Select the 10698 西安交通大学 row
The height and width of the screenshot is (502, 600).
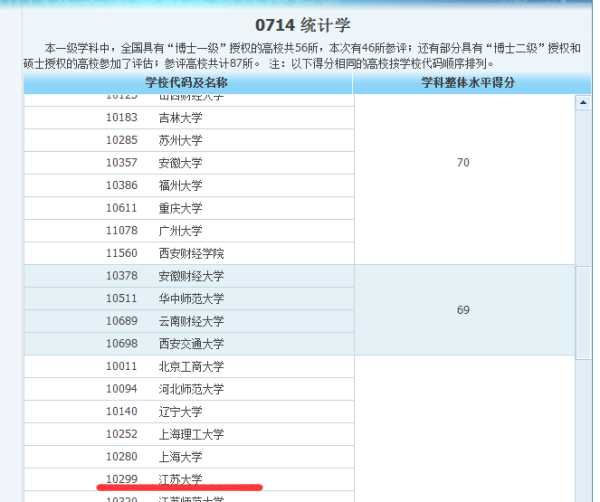point(189,344)
